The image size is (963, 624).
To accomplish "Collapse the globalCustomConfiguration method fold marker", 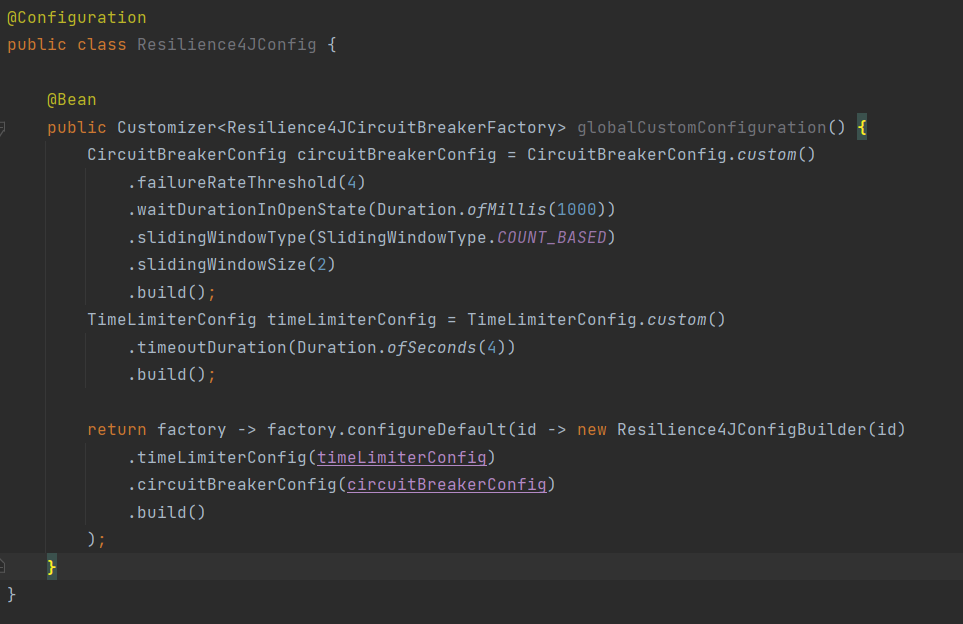I will coord(2,128).
